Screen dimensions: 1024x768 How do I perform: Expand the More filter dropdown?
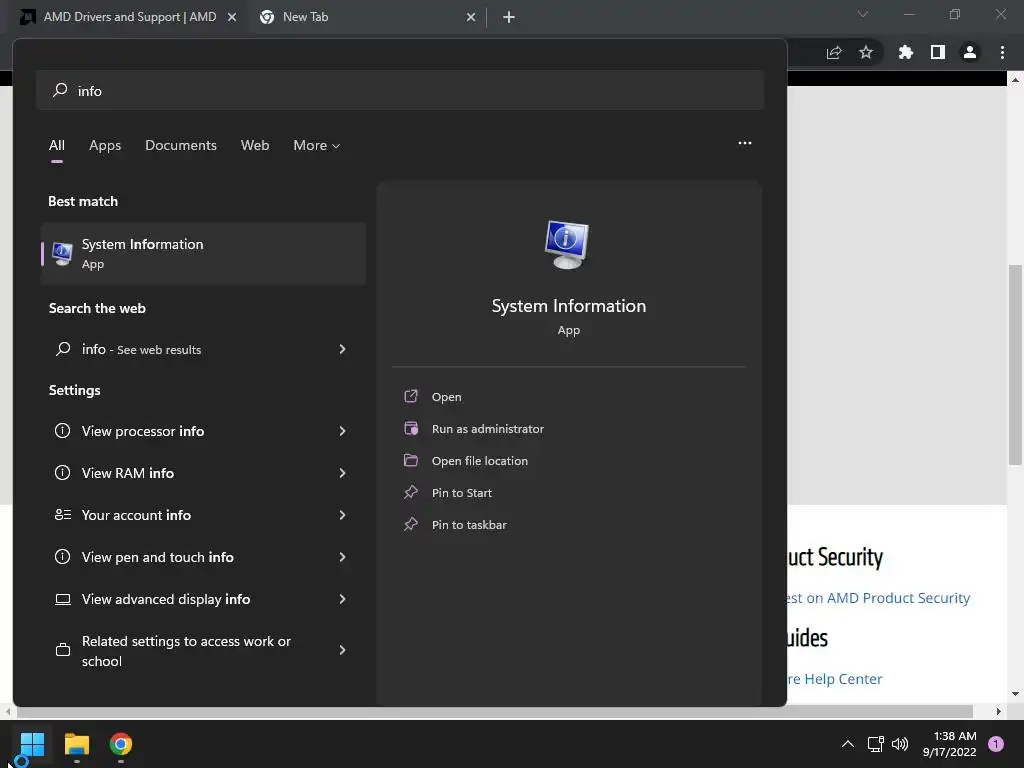[x=317, y=145]
